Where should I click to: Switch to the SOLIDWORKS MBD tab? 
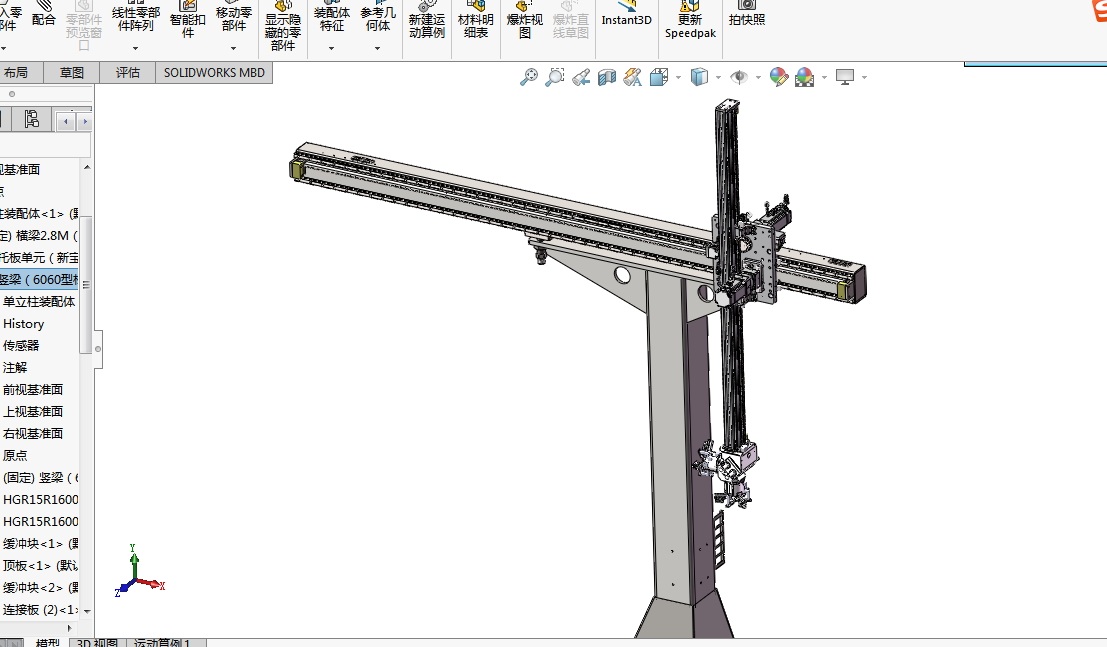tap(214, 73)
